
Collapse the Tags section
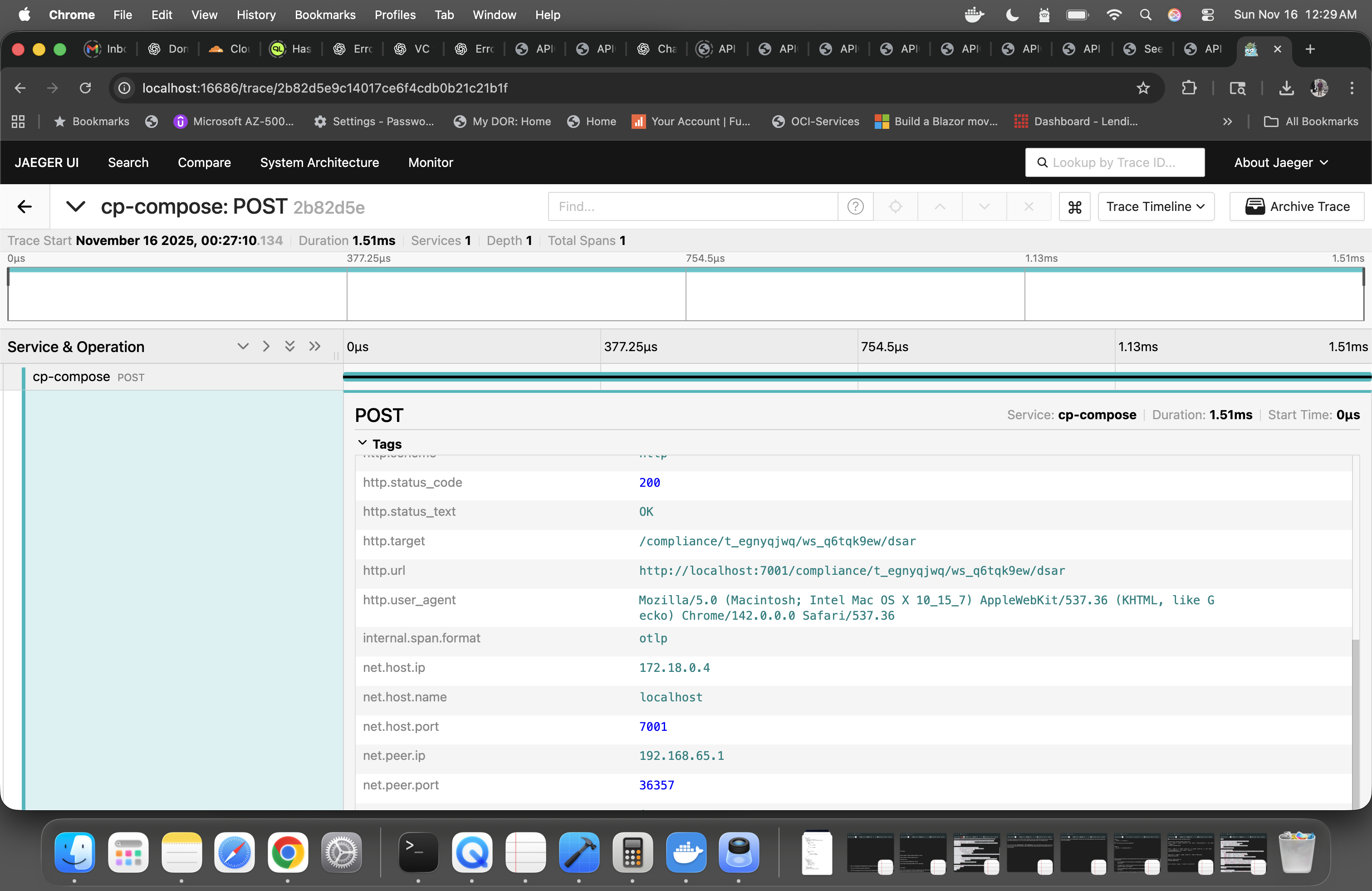click(362, 443)
